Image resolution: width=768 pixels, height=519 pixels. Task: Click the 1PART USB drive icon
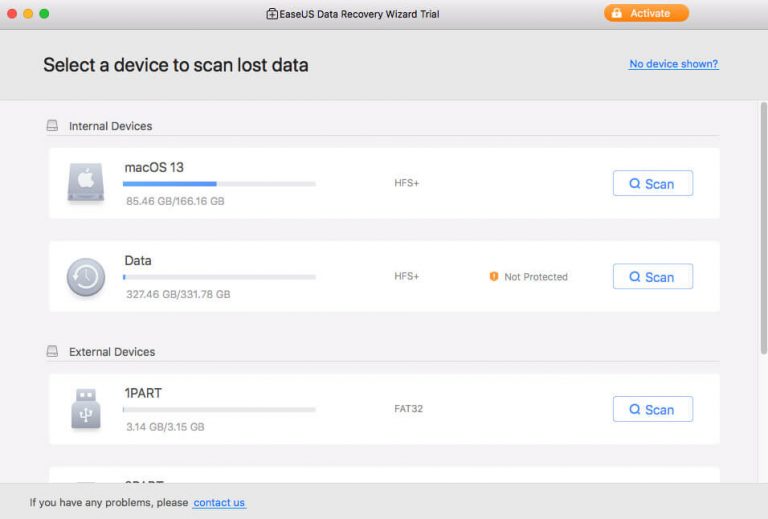coord(85,409)
